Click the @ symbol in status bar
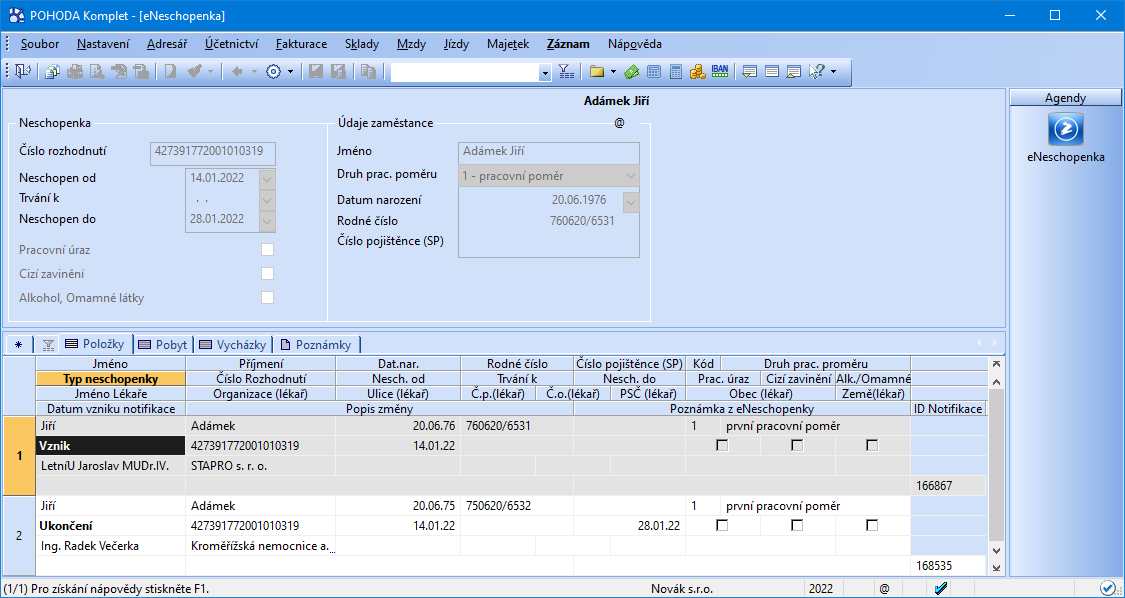1125x598 pixels. click(884, 589)
